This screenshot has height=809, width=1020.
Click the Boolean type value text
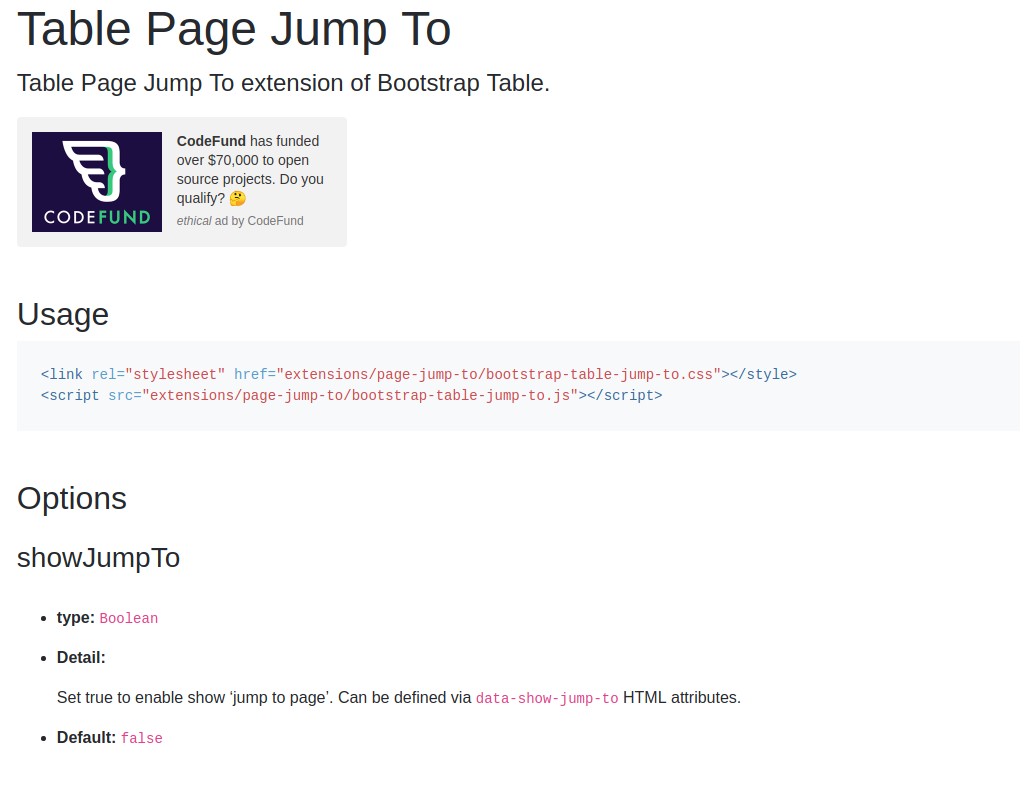coord(128,618)
